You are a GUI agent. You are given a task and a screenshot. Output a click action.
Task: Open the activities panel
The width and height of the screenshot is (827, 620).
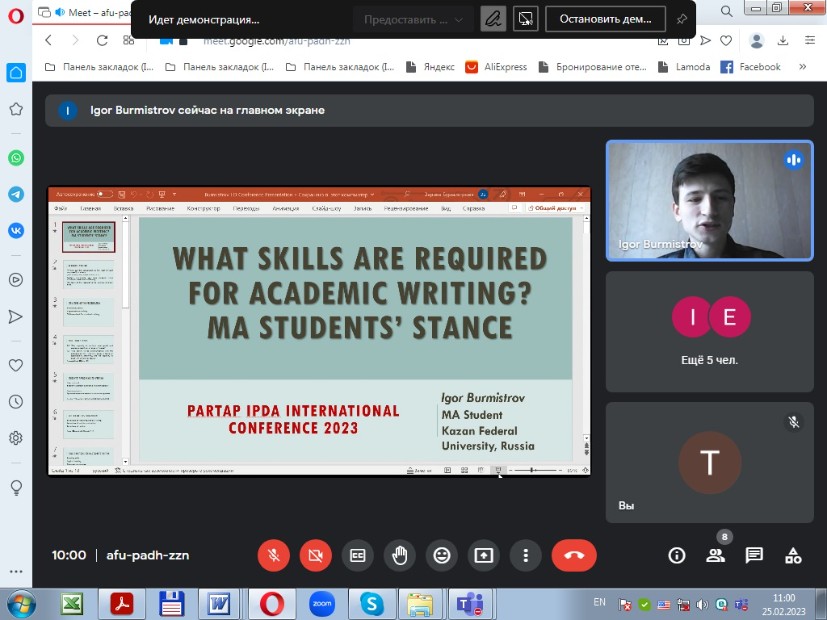793,555
